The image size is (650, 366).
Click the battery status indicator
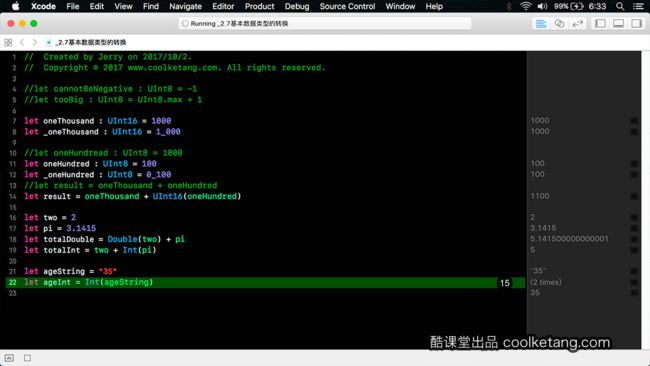[569, 6]
